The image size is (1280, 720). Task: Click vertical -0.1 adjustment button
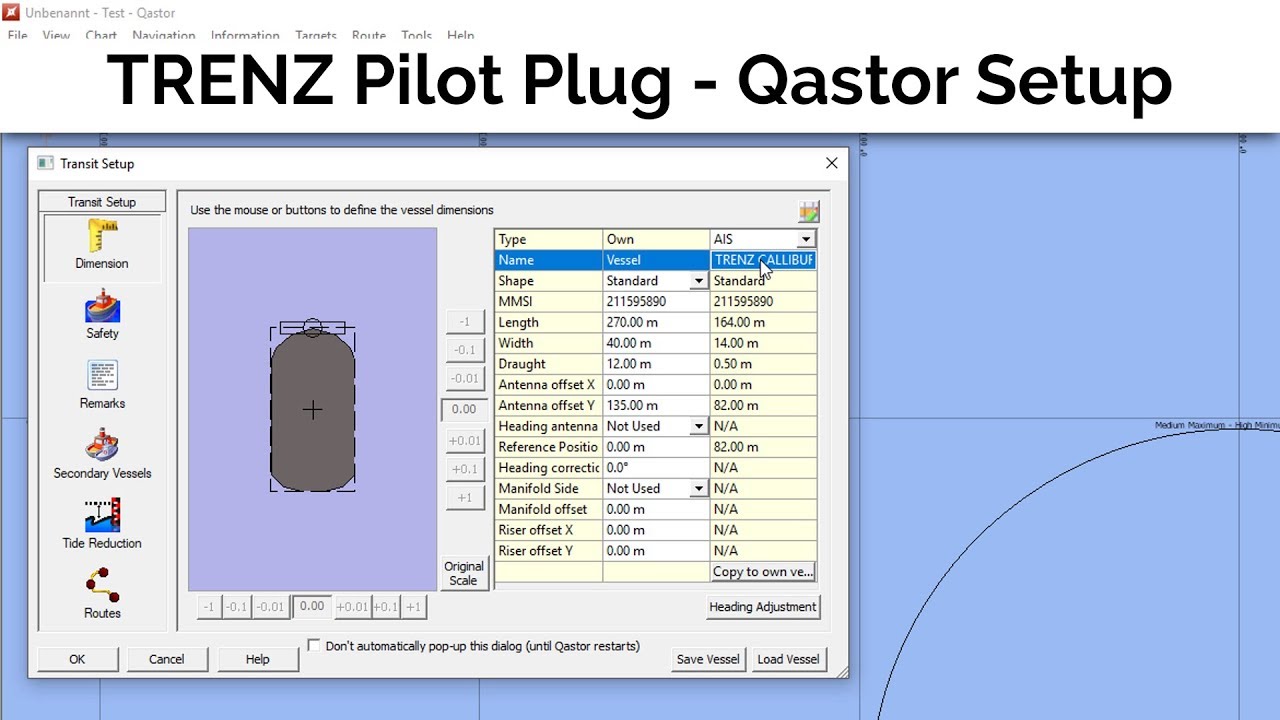click(x=464, y=350)
